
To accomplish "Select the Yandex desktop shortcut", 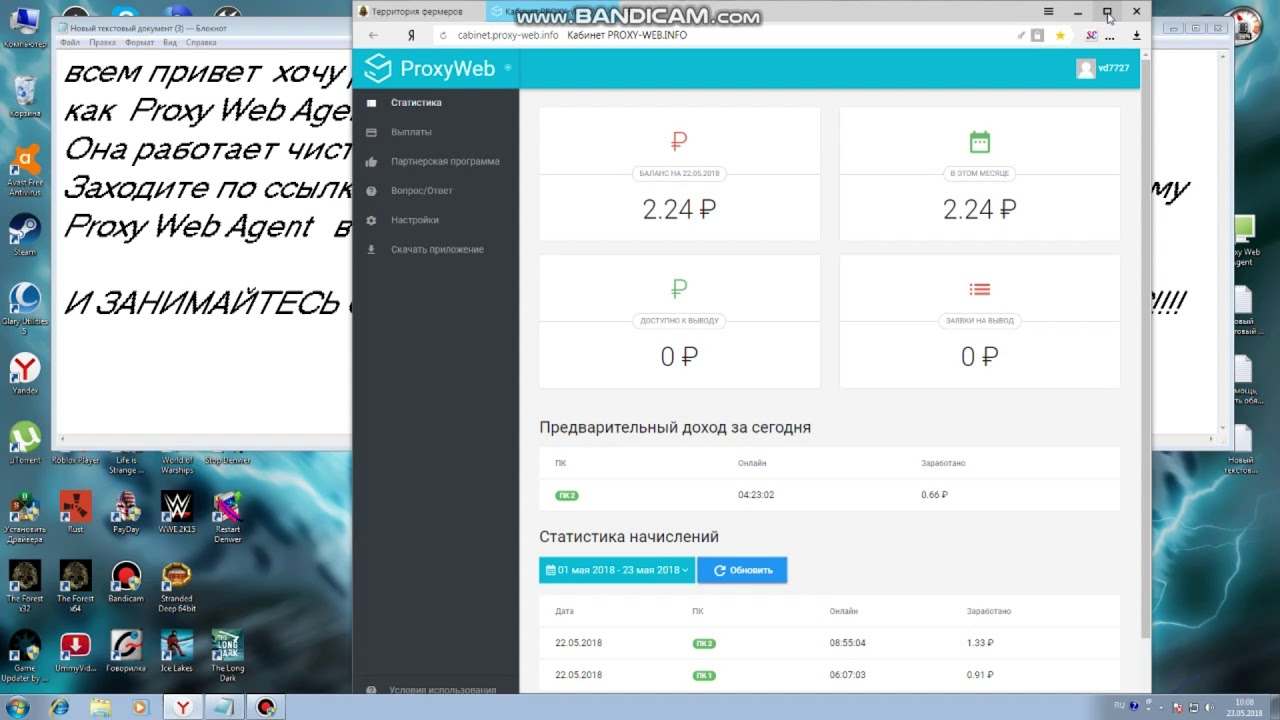I will [25, 373].
